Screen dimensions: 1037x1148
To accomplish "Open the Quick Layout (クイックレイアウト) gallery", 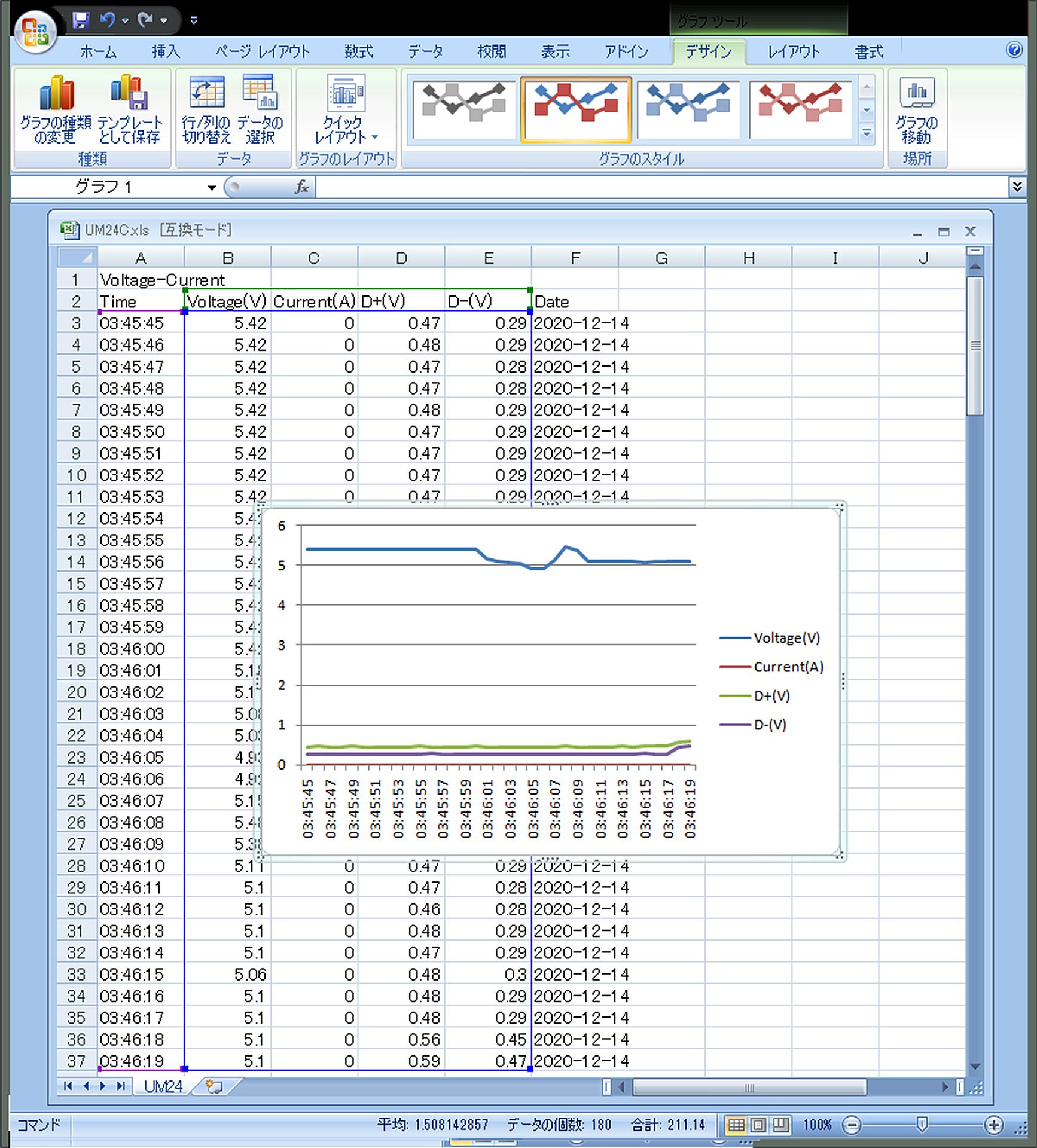I will (x=346, y=109).
